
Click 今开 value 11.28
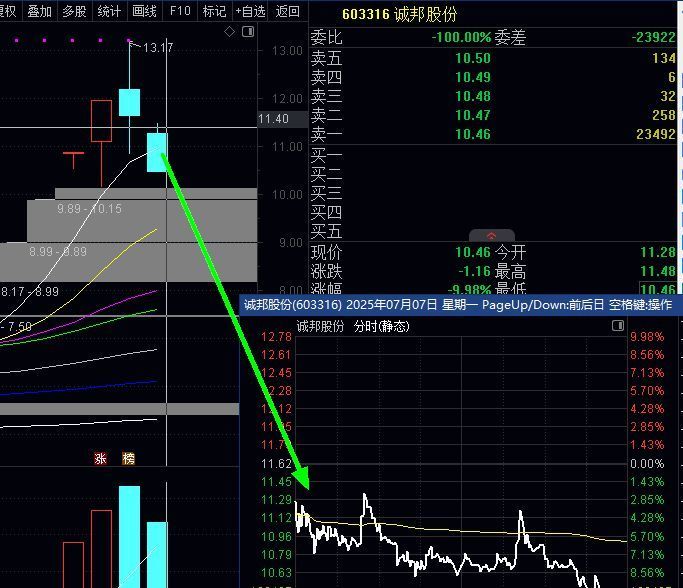[658, 252]
